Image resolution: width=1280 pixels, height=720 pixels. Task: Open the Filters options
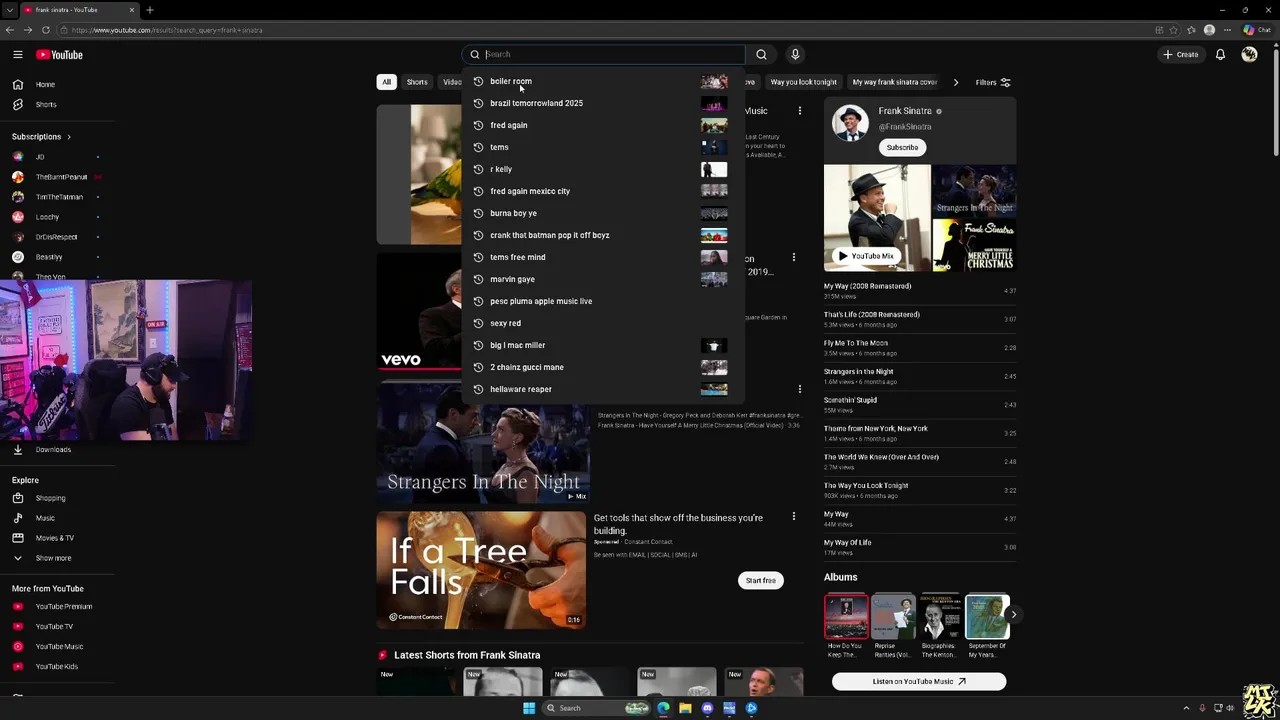coord(993,82)
